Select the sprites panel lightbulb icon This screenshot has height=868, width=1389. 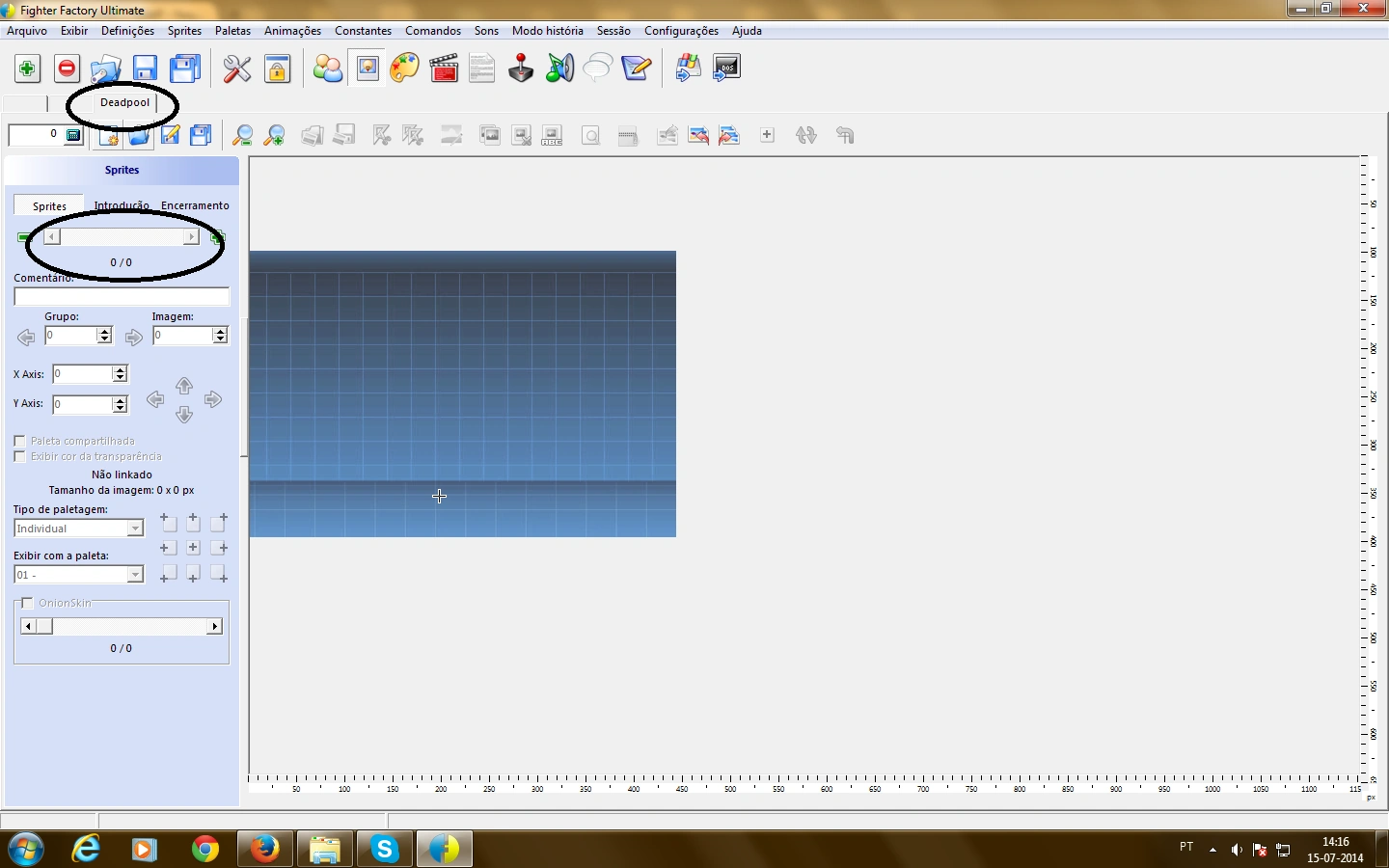(x=367, y=68)
